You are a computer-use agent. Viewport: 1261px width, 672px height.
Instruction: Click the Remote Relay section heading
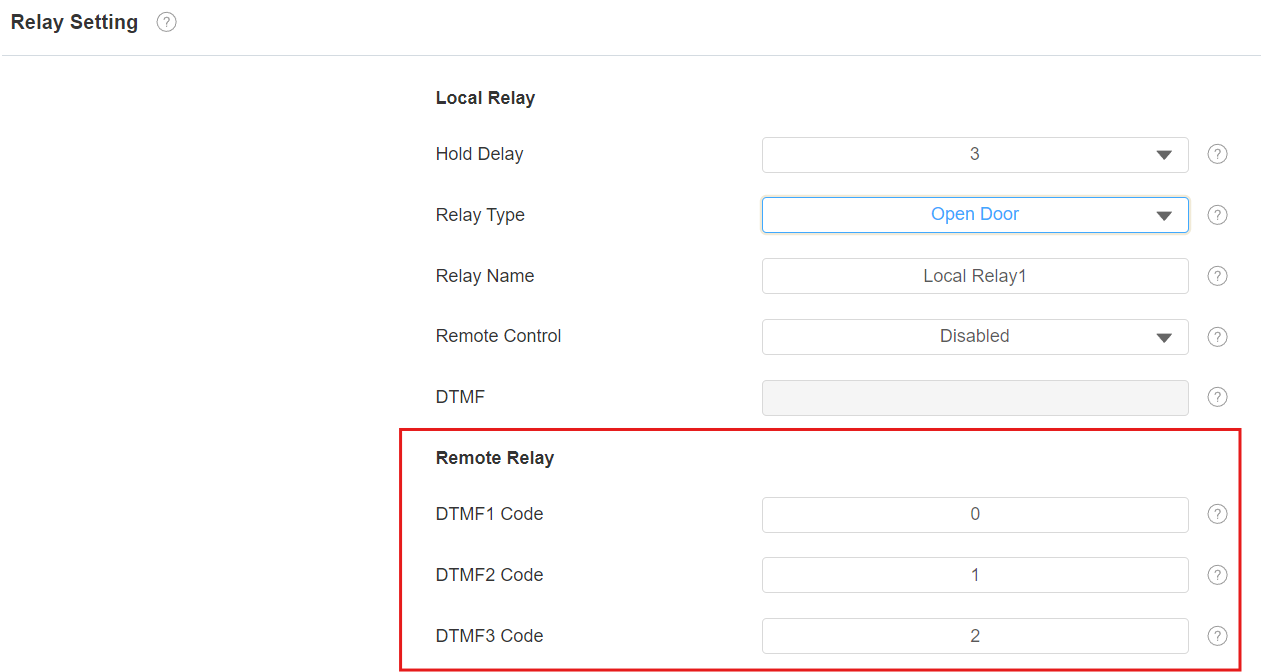click(495, 458)
